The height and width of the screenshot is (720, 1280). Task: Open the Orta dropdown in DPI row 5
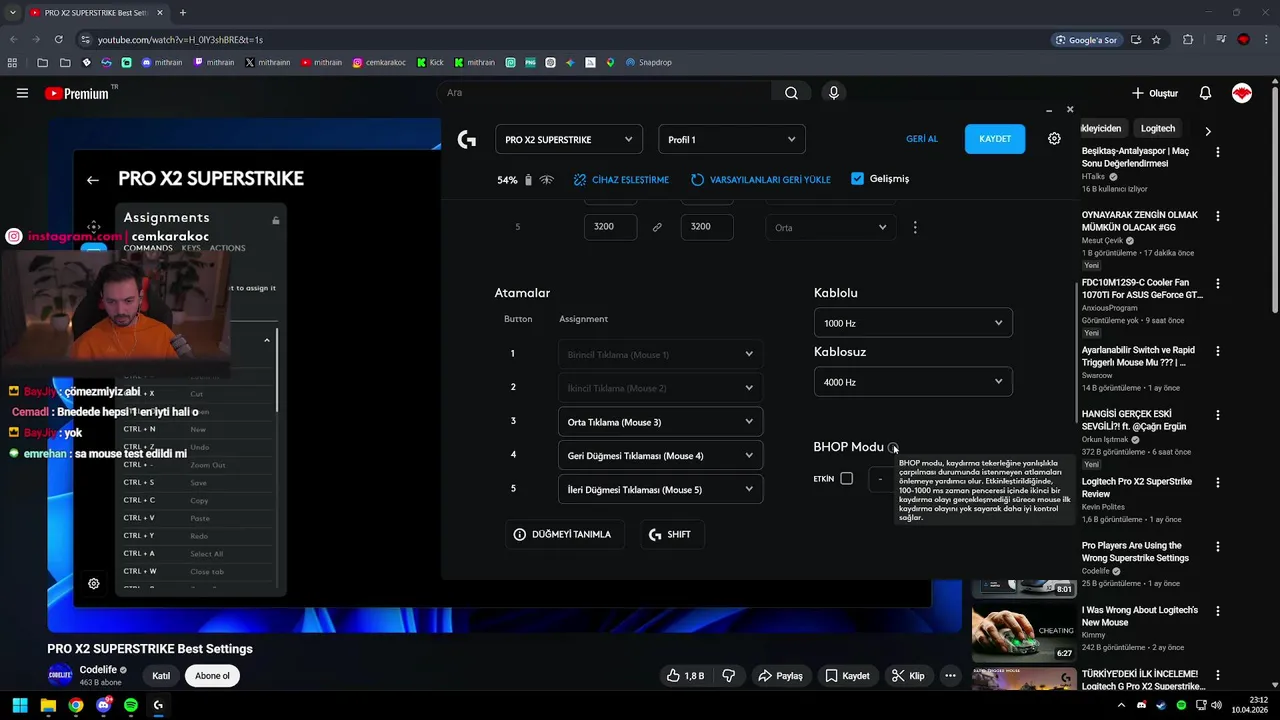(831, 227)
